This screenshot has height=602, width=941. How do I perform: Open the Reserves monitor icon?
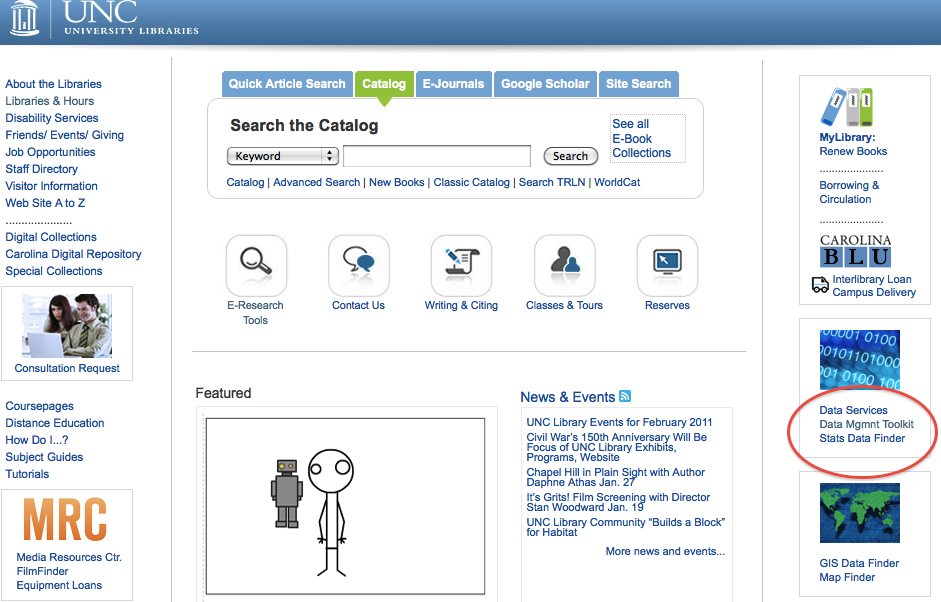(x=667, y=265)
